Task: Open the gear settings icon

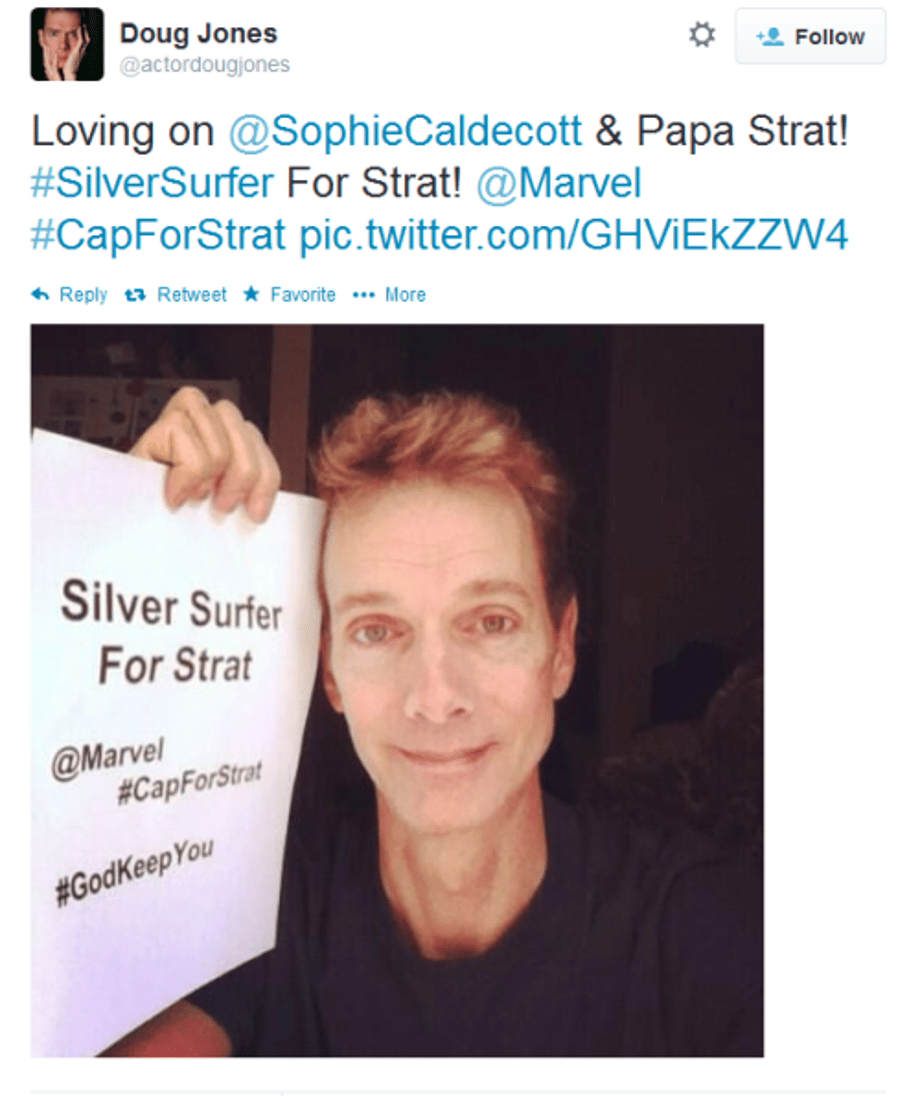Action: coord(702,35)
